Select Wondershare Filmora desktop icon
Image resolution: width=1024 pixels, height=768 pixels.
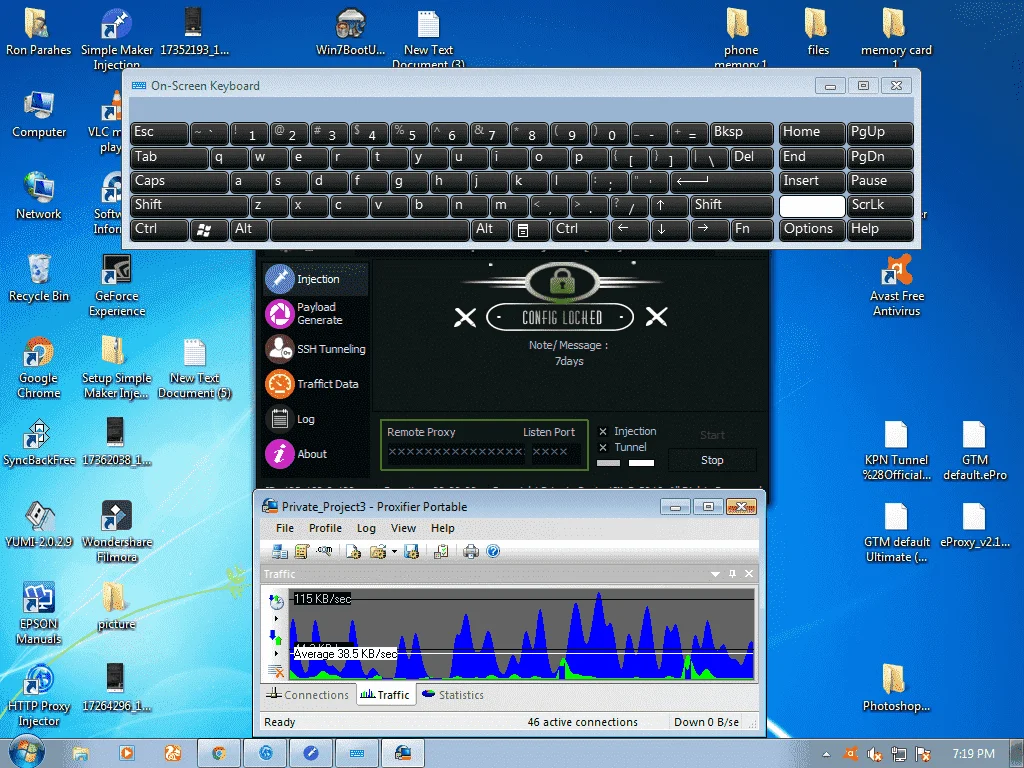pyautogui.click(x=117, y=532)
